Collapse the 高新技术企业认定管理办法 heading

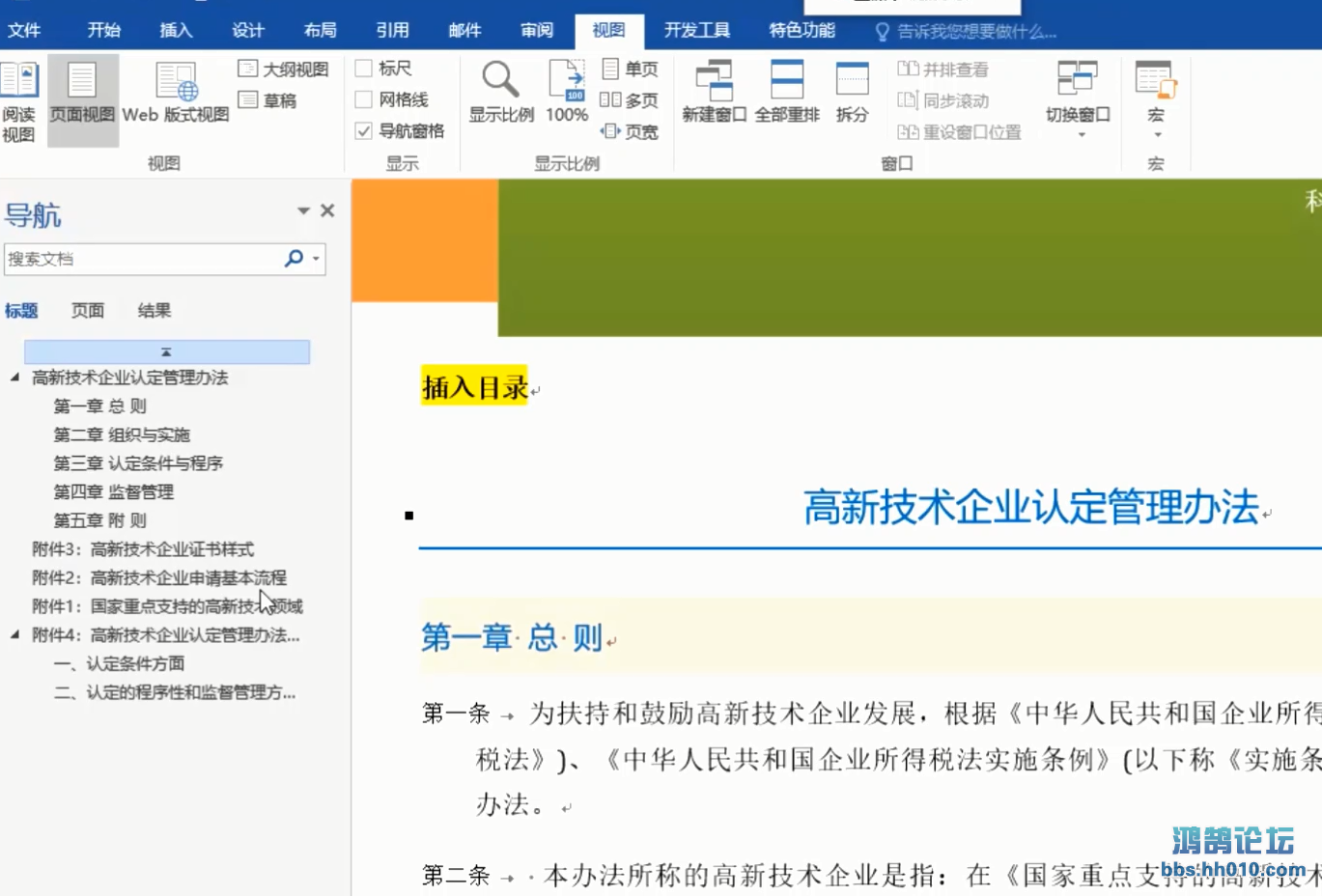pyautogui.click(x=14, y=378)
